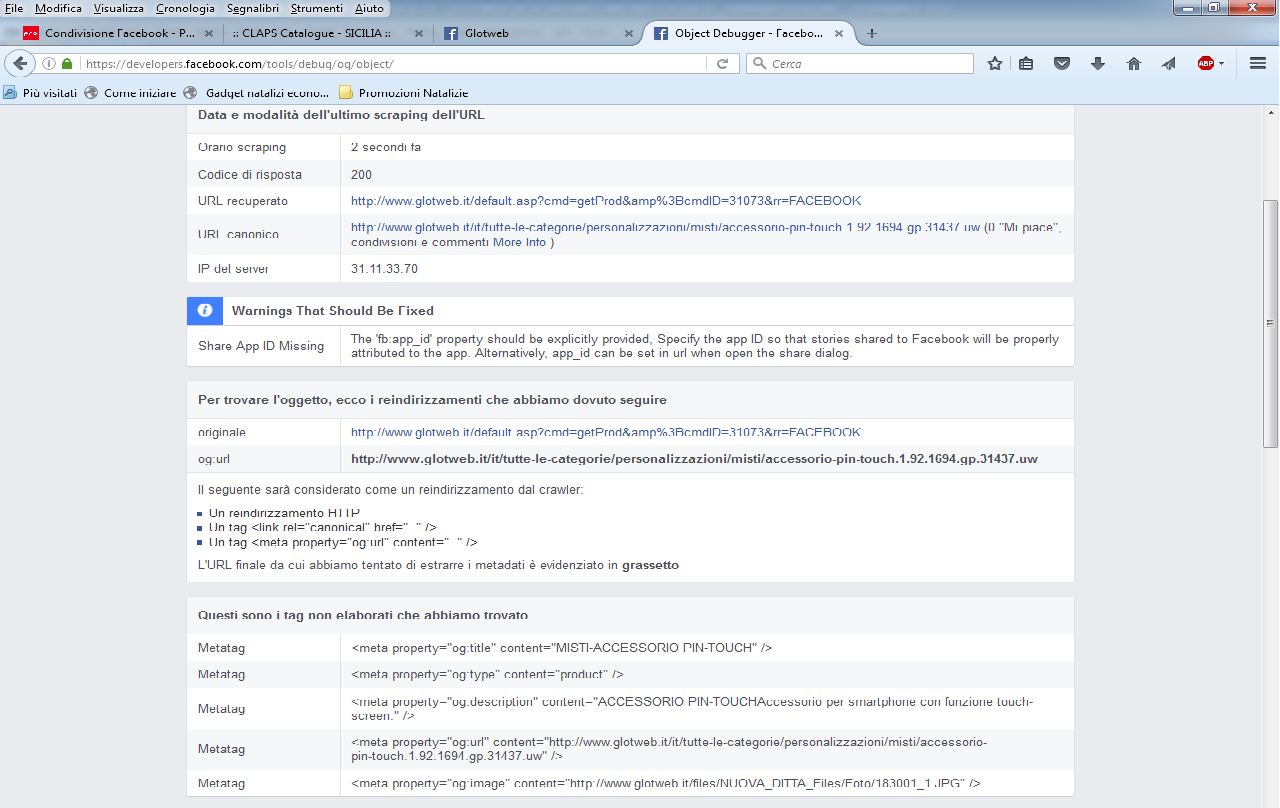Click the browser back arrow button
The width and height of the screenshot is (1280, 808).
pos(19,63)
